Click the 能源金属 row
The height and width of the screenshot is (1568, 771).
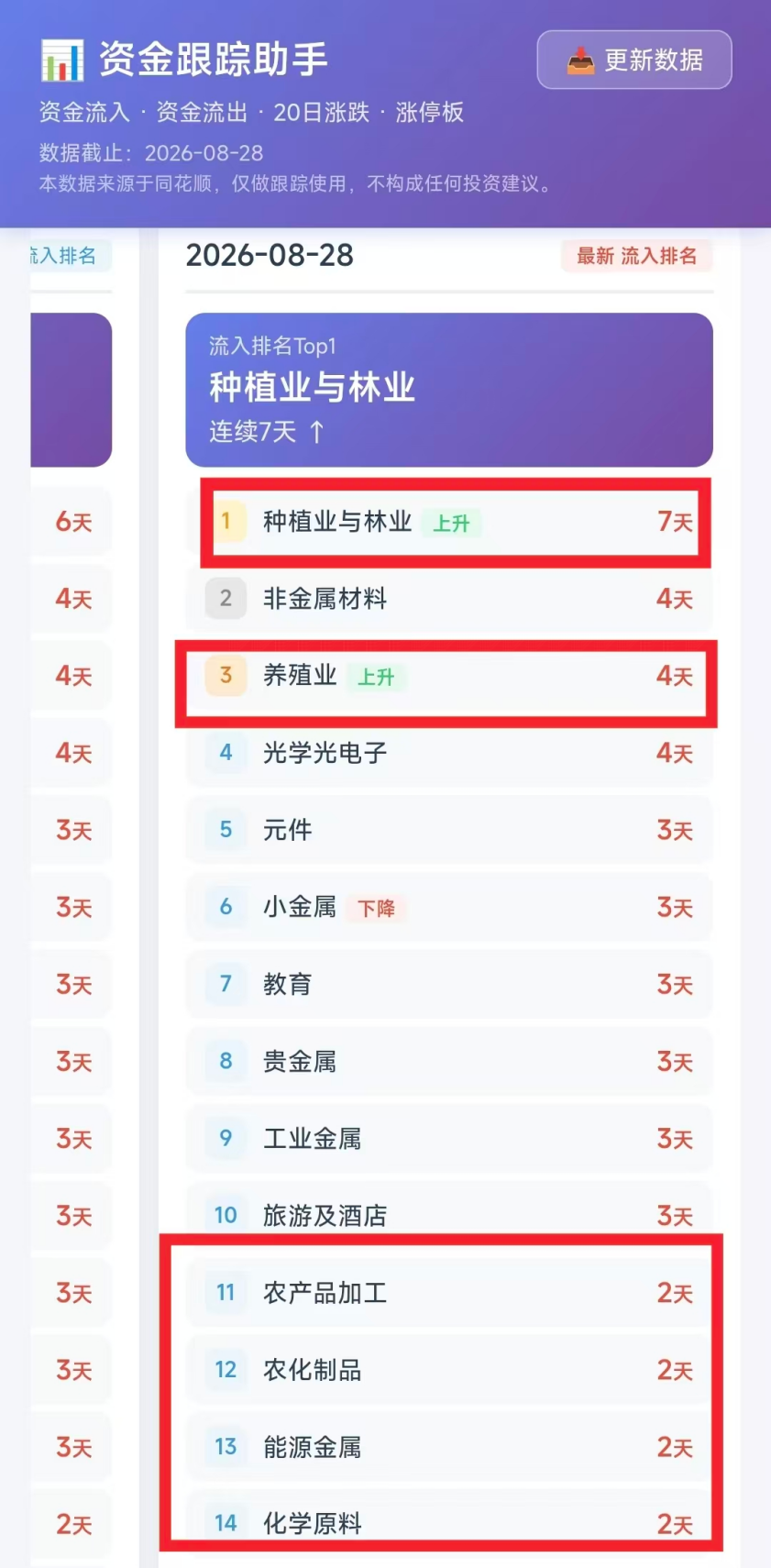coord(449,1447)
